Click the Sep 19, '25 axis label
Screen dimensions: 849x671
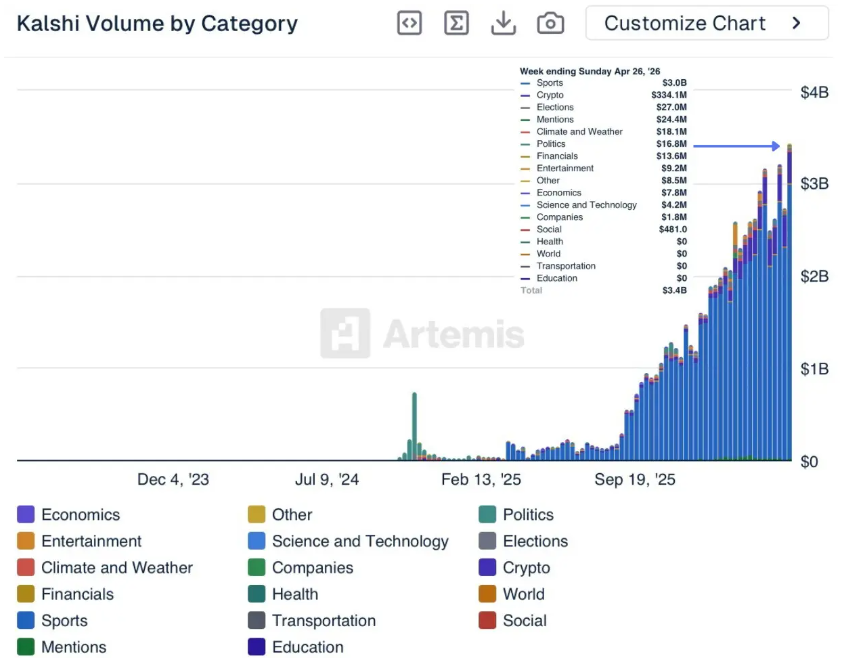coord(635,480)
